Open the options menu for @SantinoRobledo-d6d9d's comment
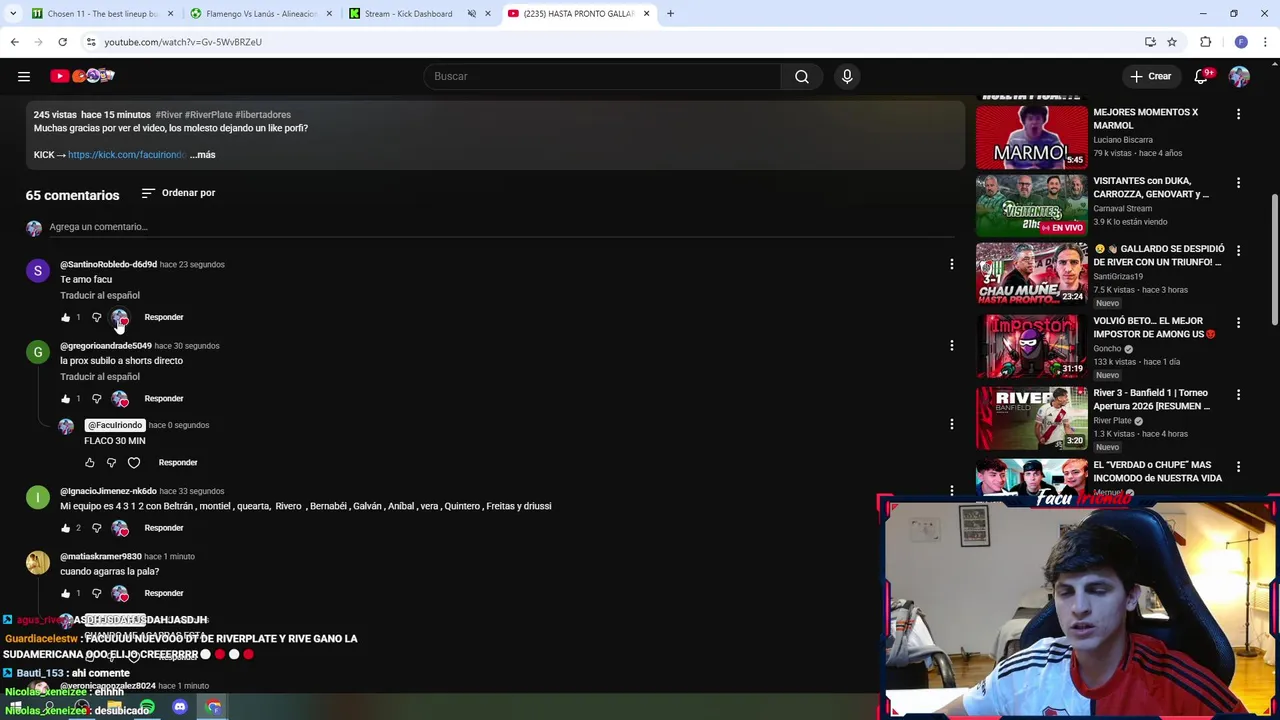Viewport: 1280px width, 720px height. pyautogui.click(x=952, y=264)
